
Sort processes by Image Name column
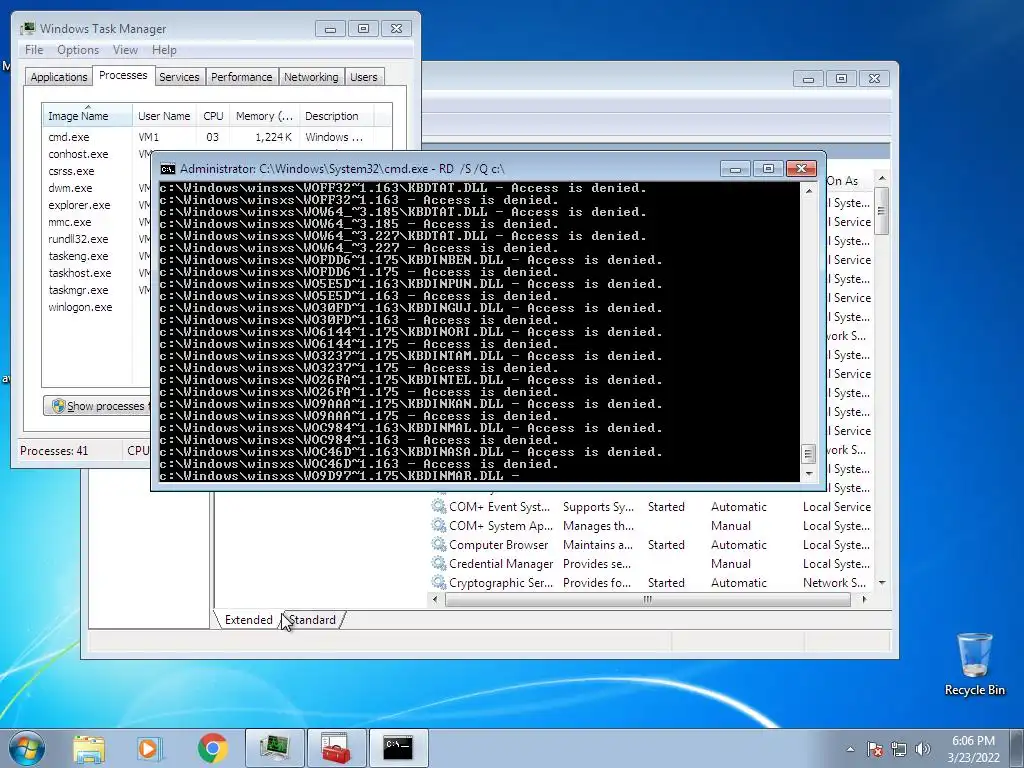[x=88, y=116]
